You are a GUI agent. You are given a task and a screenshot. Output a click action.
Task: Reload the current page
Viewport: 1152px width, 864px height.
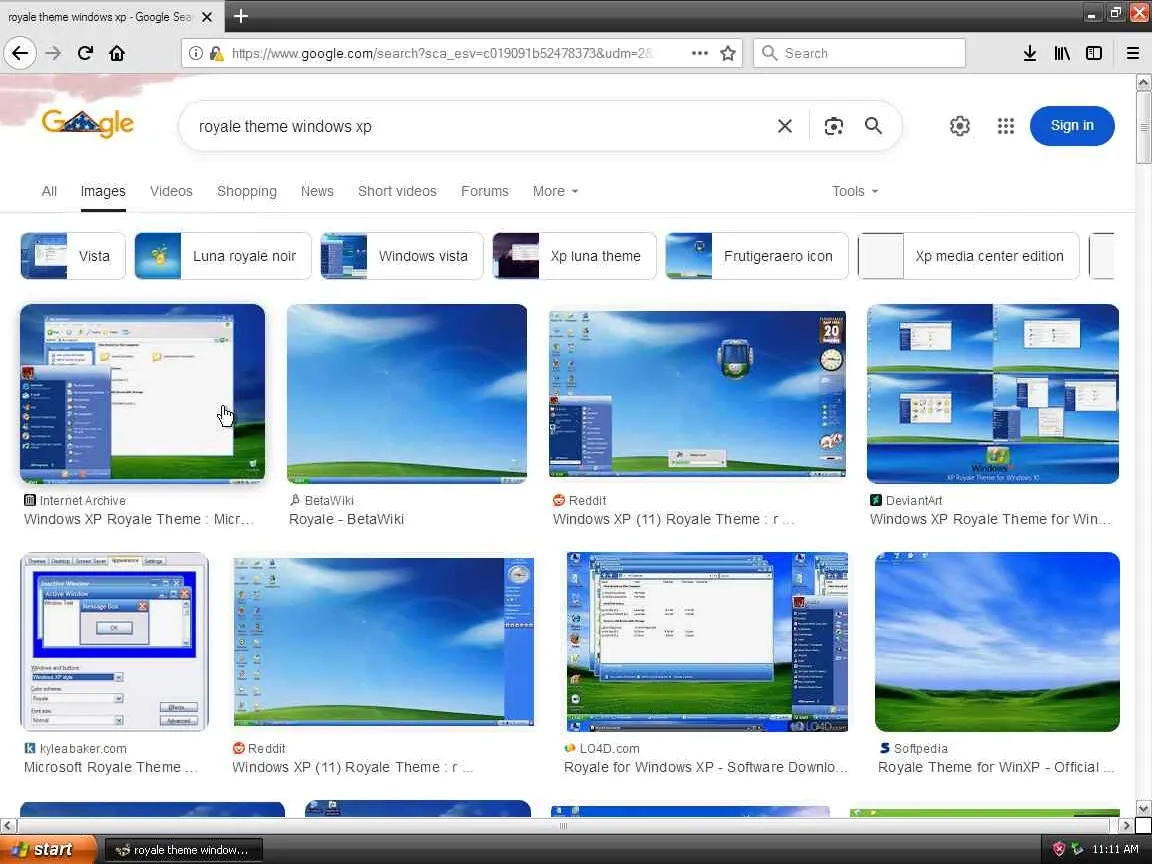pos(85,53)
